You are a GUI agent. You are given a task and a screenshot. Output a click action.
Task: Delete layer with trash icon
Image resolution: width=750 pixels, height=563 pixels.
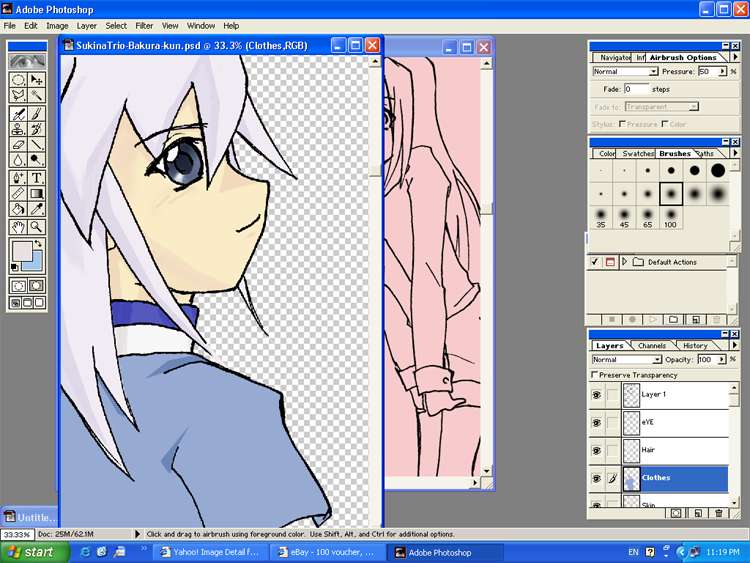[718, 513]
